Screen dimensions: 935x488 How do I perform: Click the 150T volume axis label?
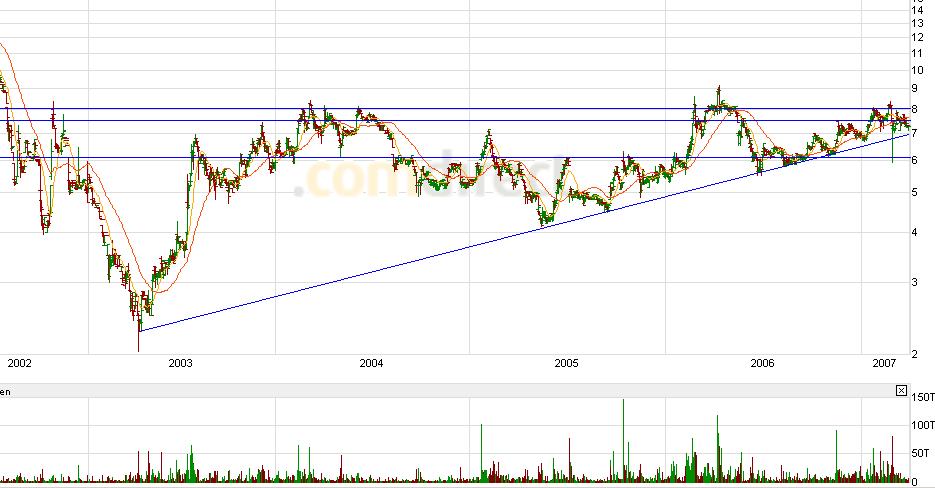coord(923,397)
